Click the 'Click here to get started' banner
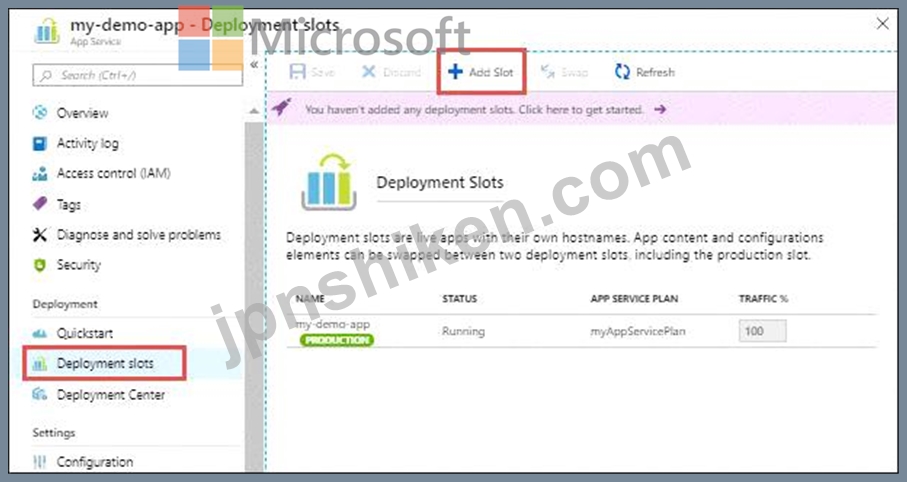Viewport: 907px width, 482px height. [581, 109]
